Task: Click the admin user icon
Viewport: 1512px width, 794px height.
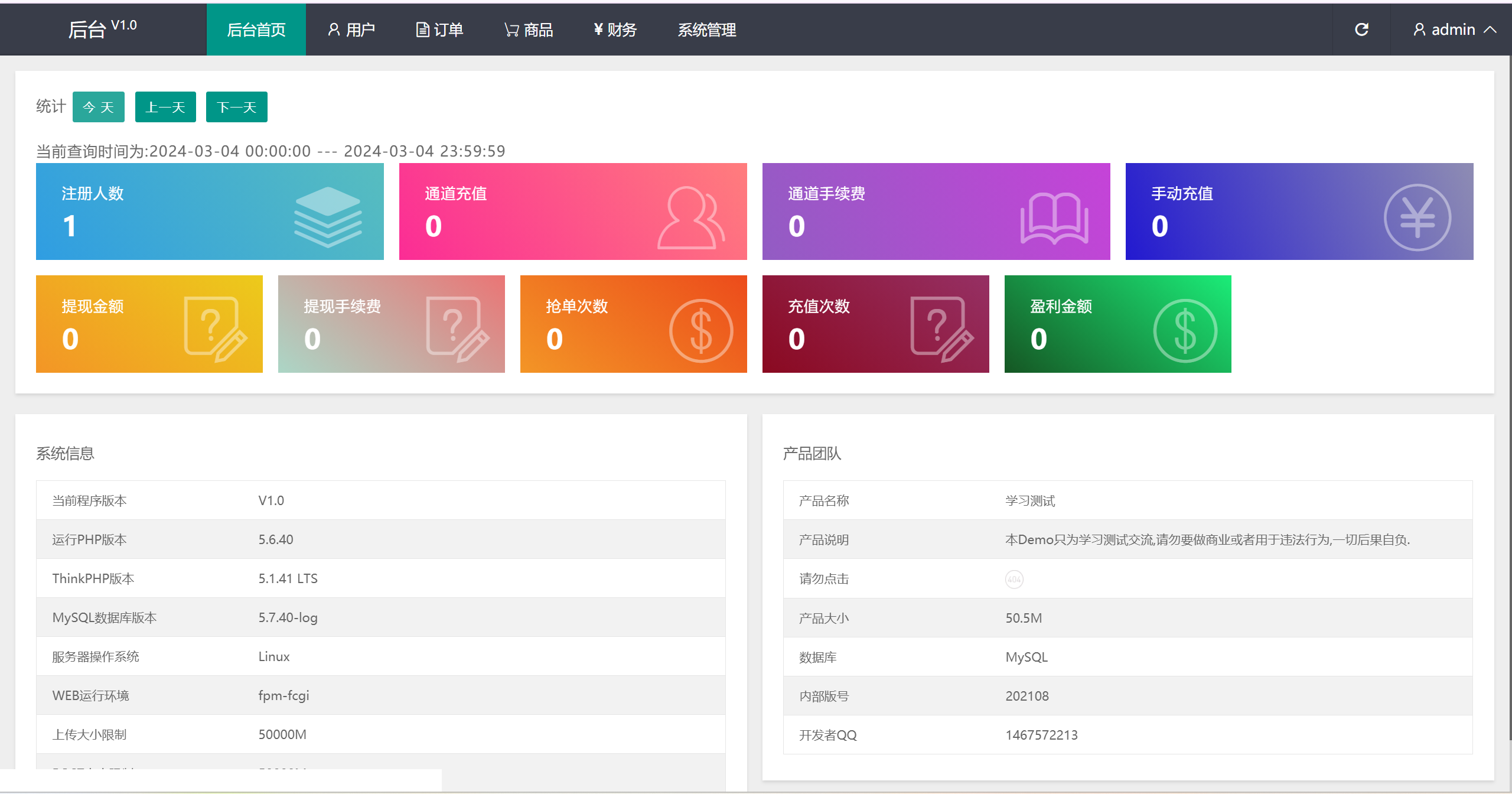Action: [1419, 29]
